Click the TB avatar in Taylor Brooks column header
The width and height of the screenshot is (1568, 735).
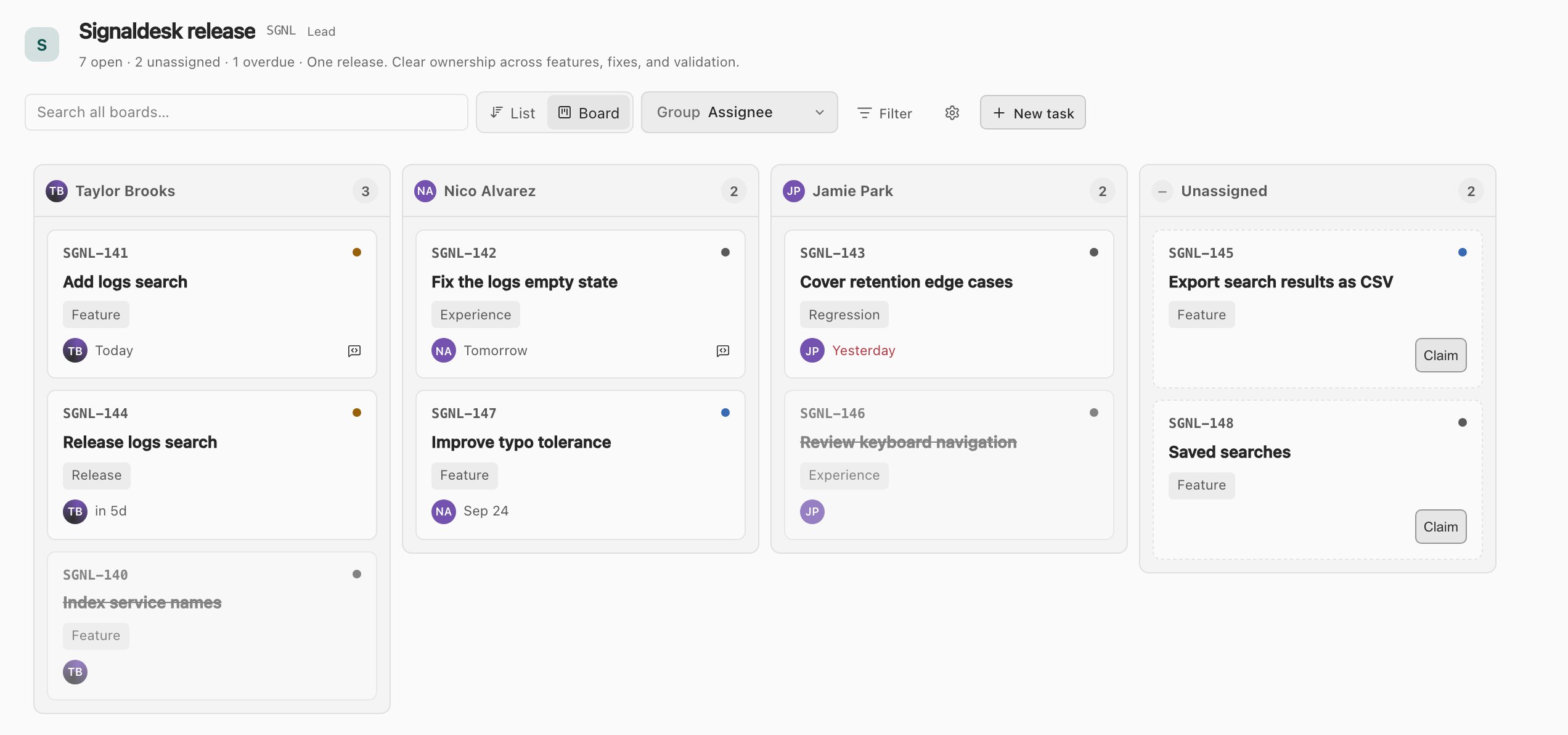pos(57,191)
